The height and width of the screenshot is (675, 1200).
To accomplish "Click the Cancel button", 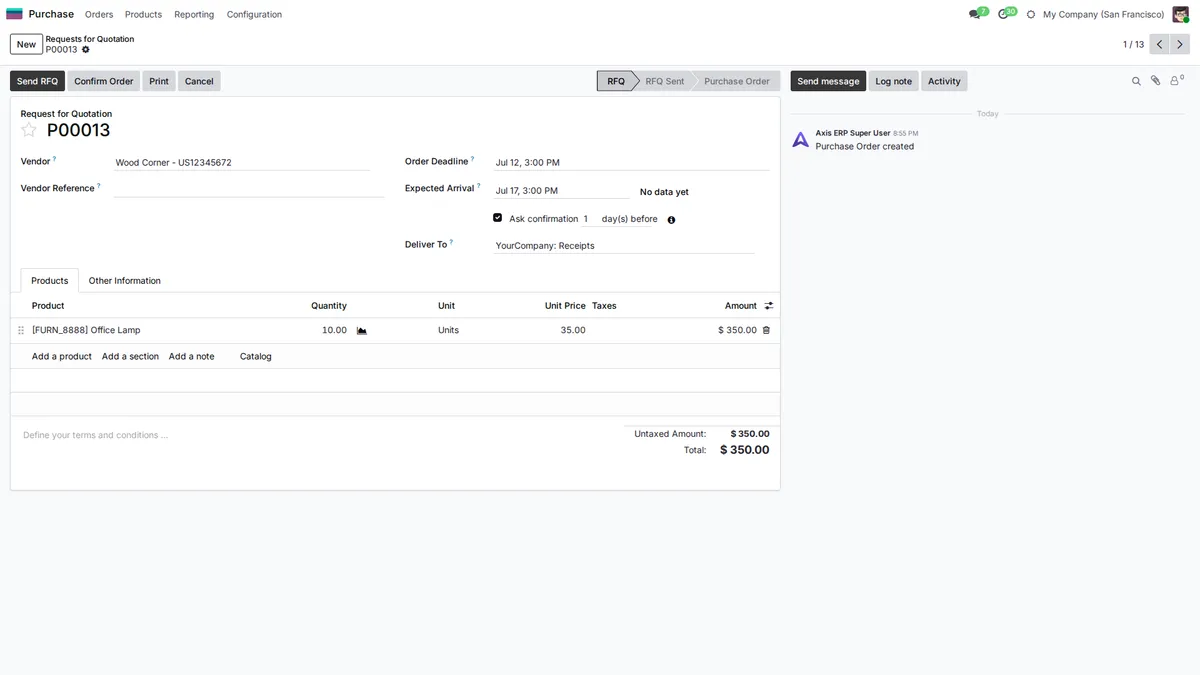I will [199, 81].
